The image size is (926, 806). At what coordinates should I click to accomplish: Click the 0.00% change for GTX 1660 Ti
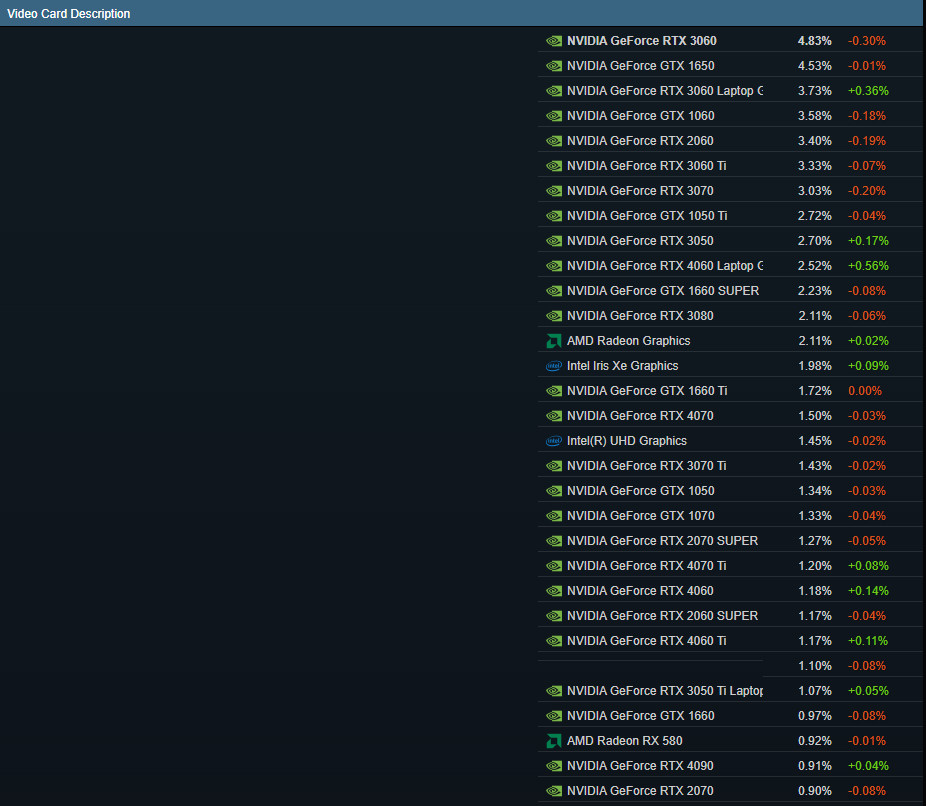click(x=865, y=391)
